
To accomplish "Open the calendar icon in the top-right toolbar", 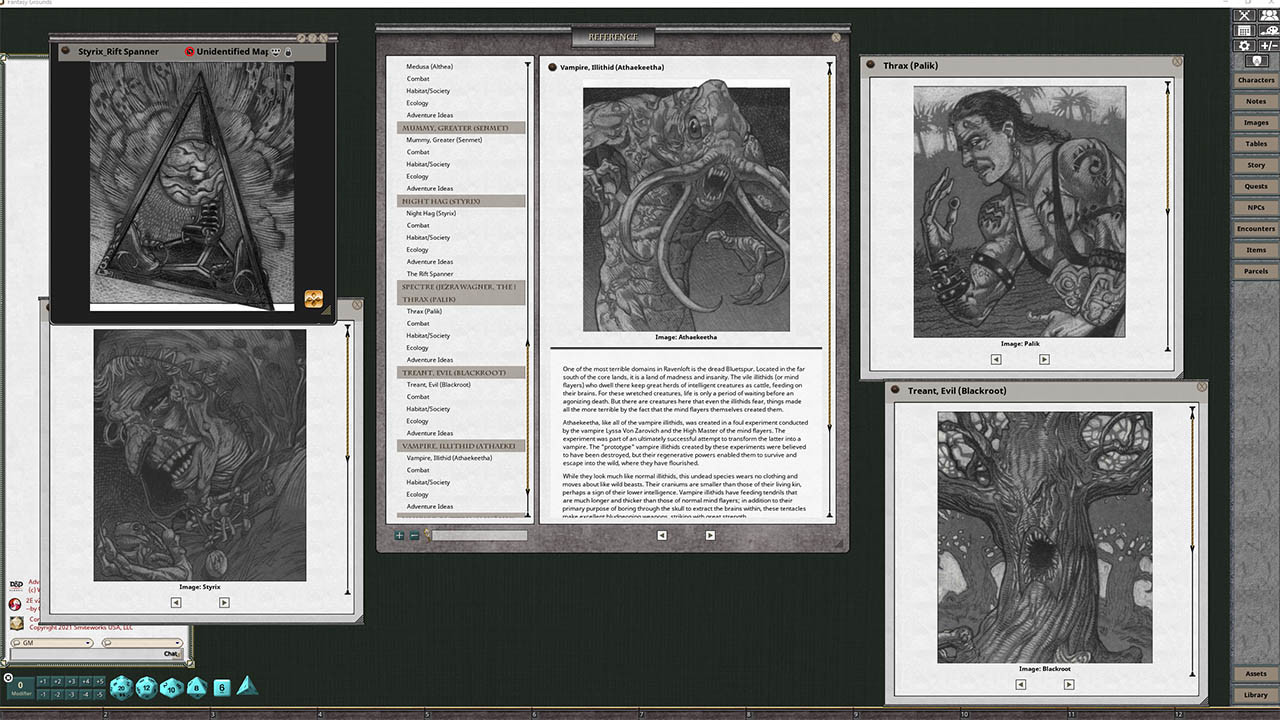I will 1243,31.
